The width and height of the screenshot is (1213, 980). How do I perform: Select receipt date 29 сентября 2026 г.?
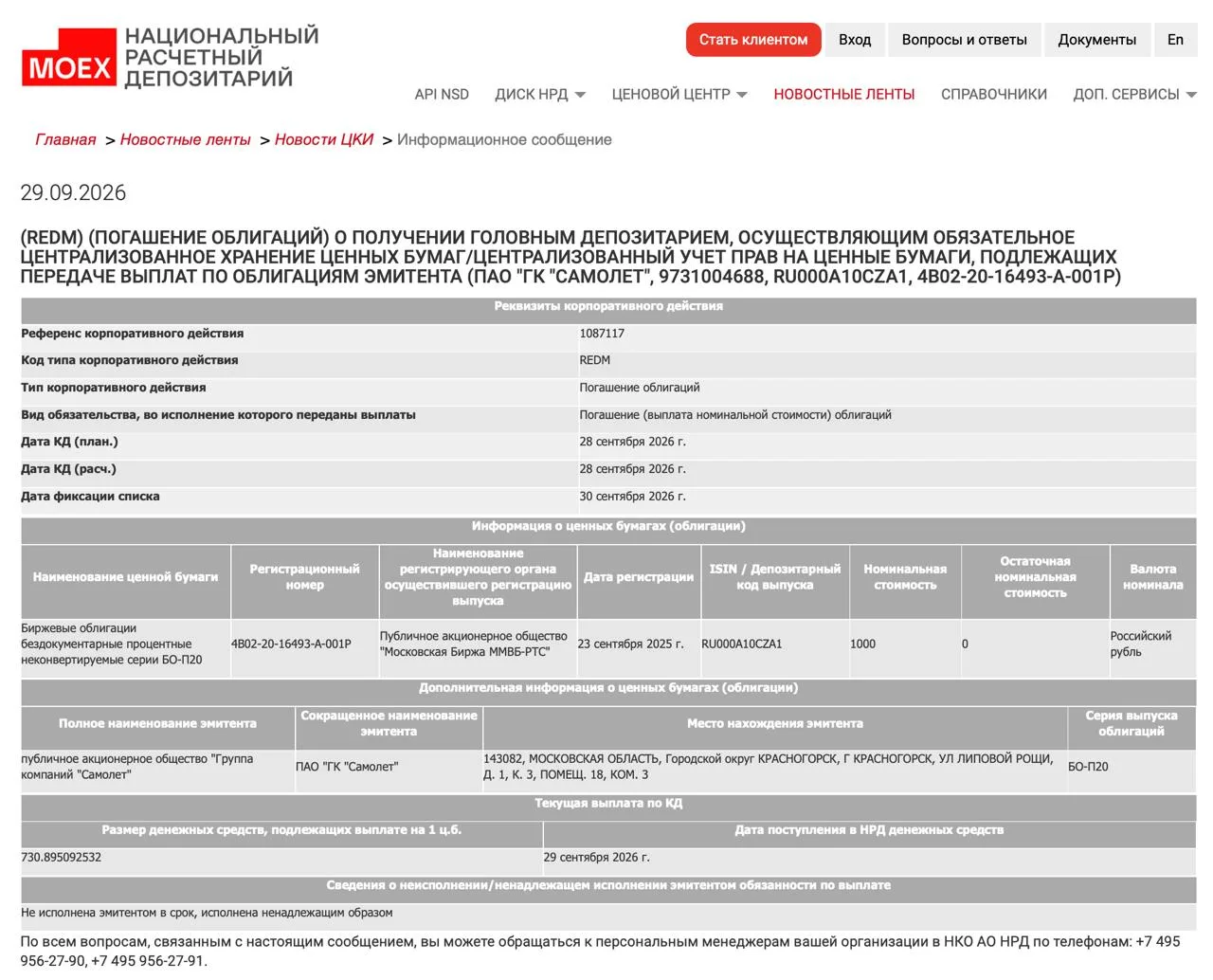pos(596,857)
